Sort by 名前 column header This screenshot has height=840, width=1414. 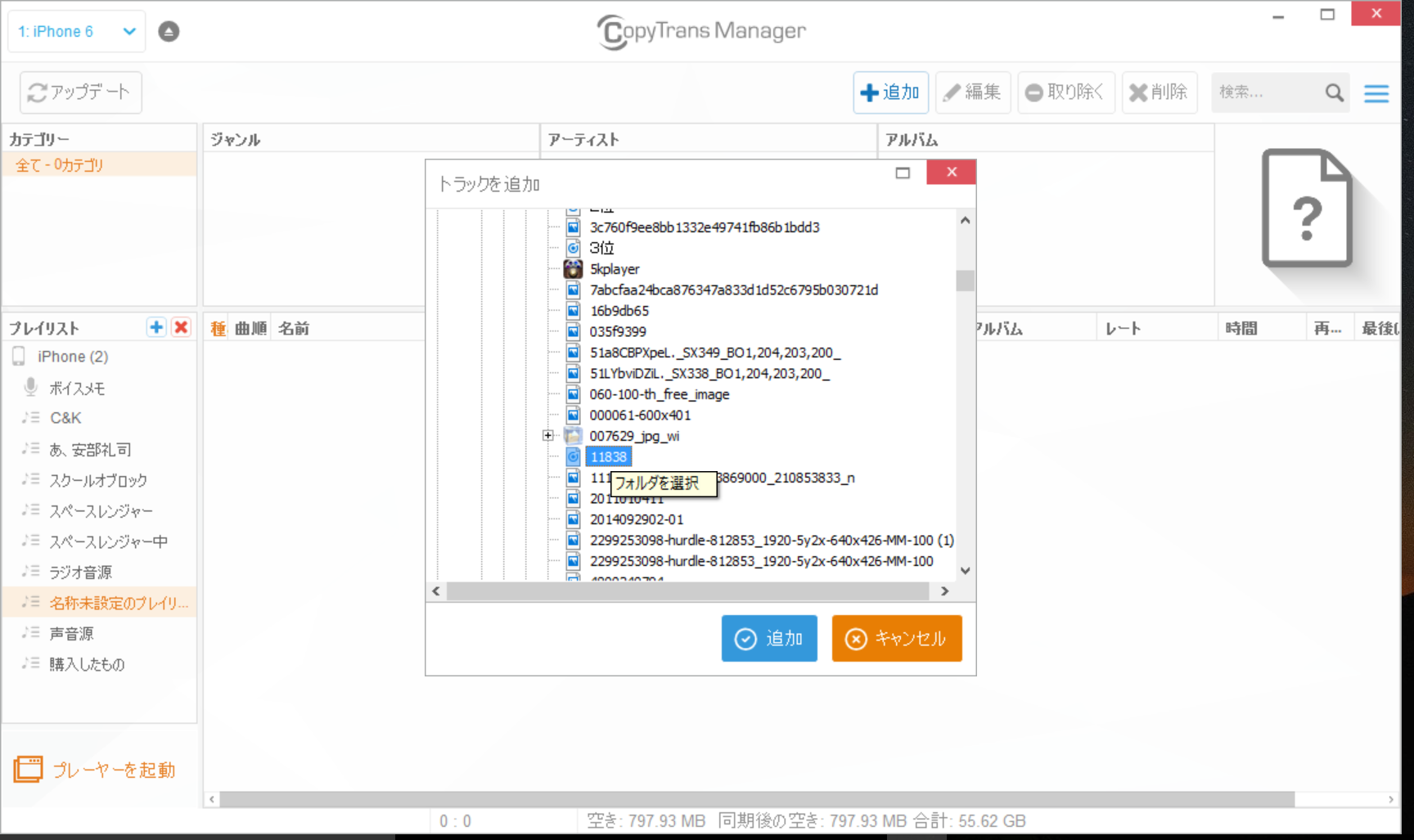pos(294,328)
